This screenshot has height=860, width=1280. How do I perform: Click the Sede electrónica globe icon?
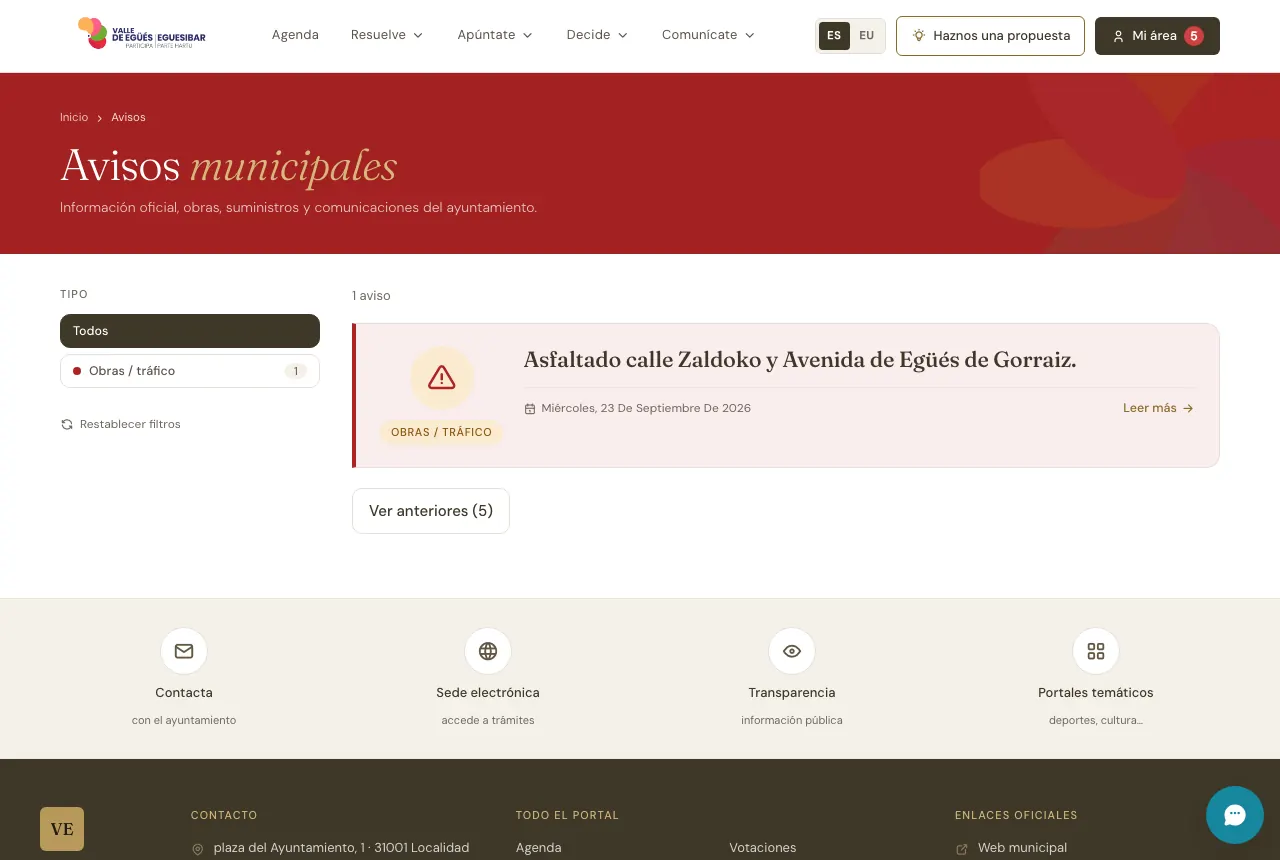488,652
